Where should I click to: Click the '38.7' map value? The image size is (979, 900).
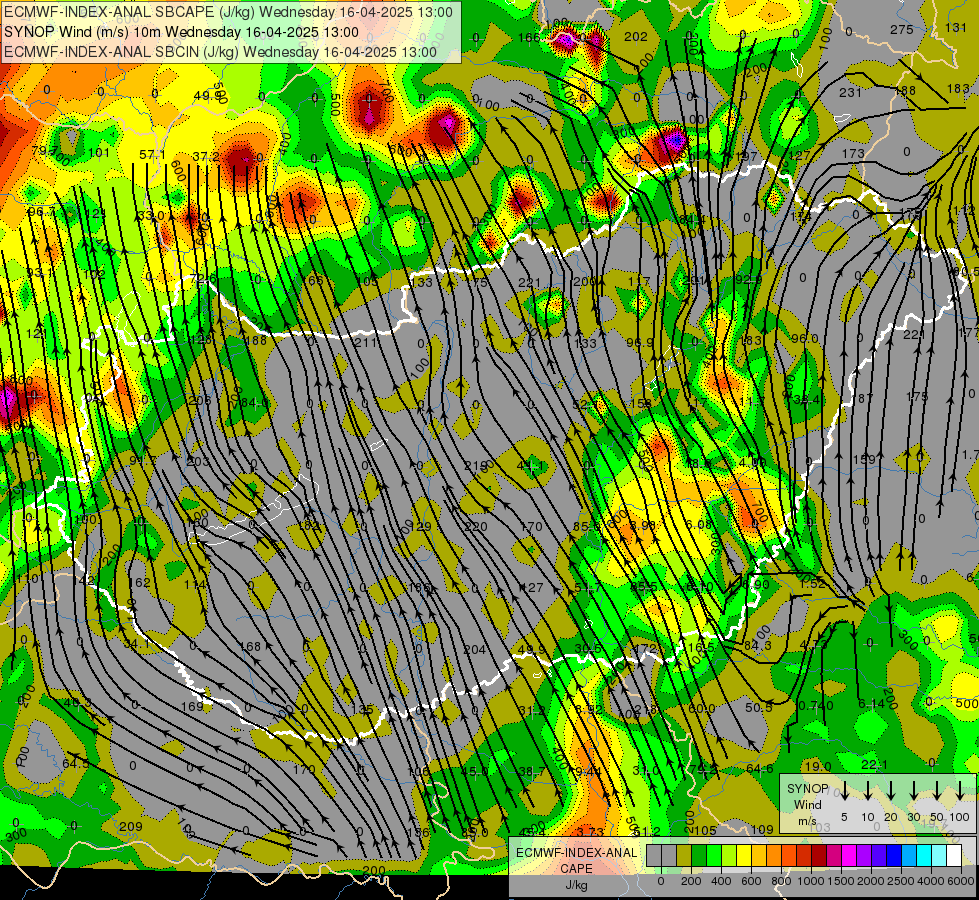[x=531, y=771]
